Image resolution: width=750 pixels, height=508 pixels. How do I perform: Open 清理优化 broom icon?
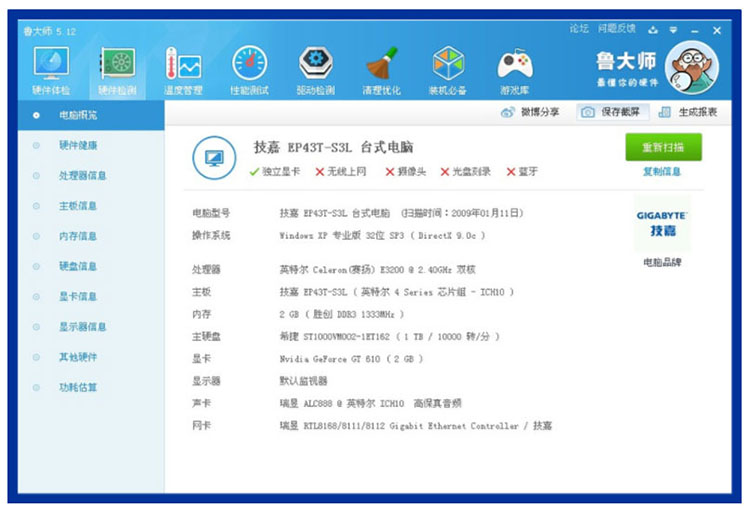tap(381, 65)
